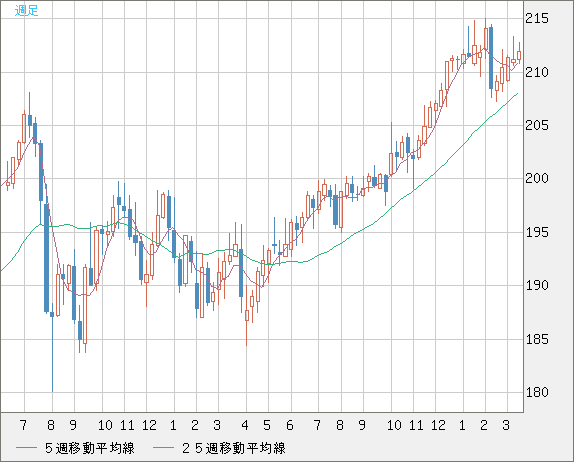Click the 215 price axis label
This screenshot has width=574, height=462.
(x=537, y=18)
